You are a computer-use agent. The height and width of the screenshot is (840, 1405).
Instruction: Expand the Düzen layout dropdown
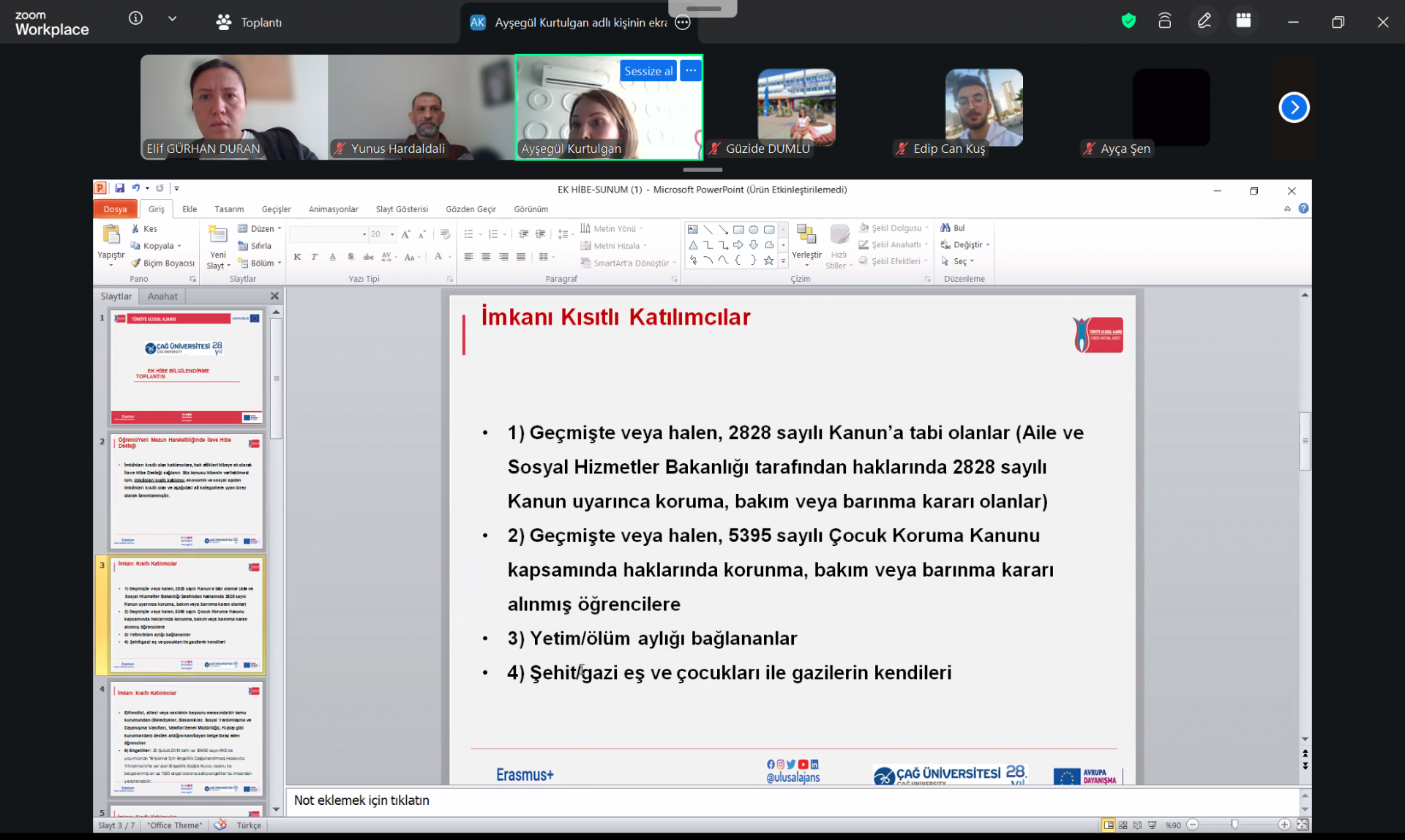[x=261, y=228]
